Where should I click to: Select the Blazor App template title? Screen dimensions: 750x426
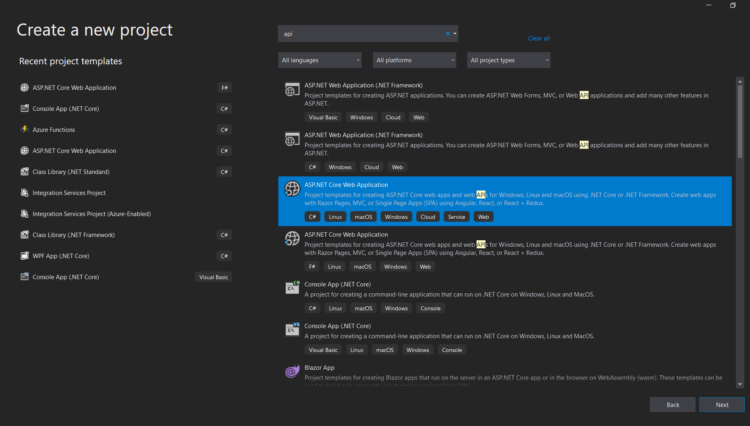[x=319, y=368]
